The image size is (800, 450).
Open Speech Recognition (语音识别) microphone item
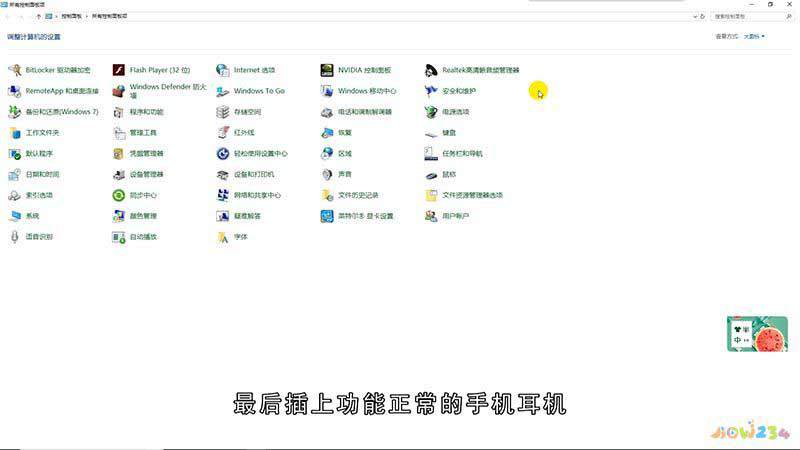tap(31, 237)
